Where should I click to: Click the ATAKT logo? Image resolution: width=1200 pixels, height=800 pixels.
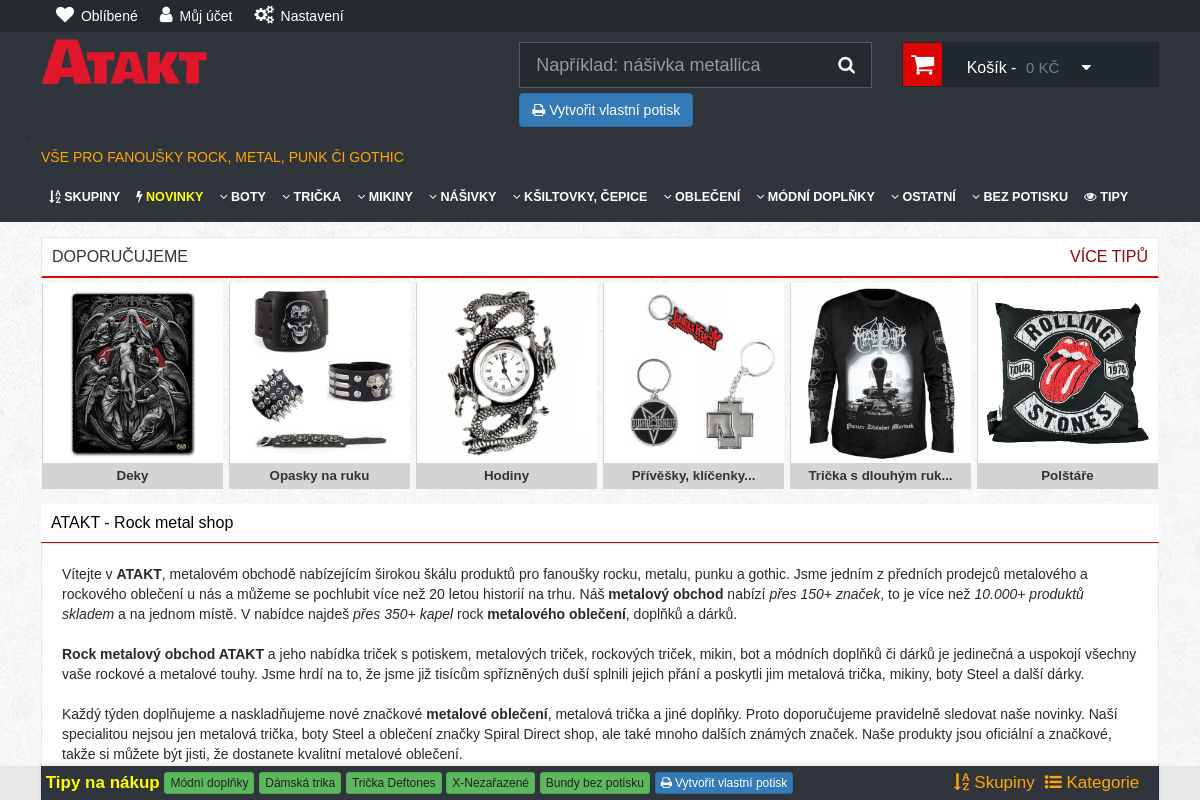[124, 62]
